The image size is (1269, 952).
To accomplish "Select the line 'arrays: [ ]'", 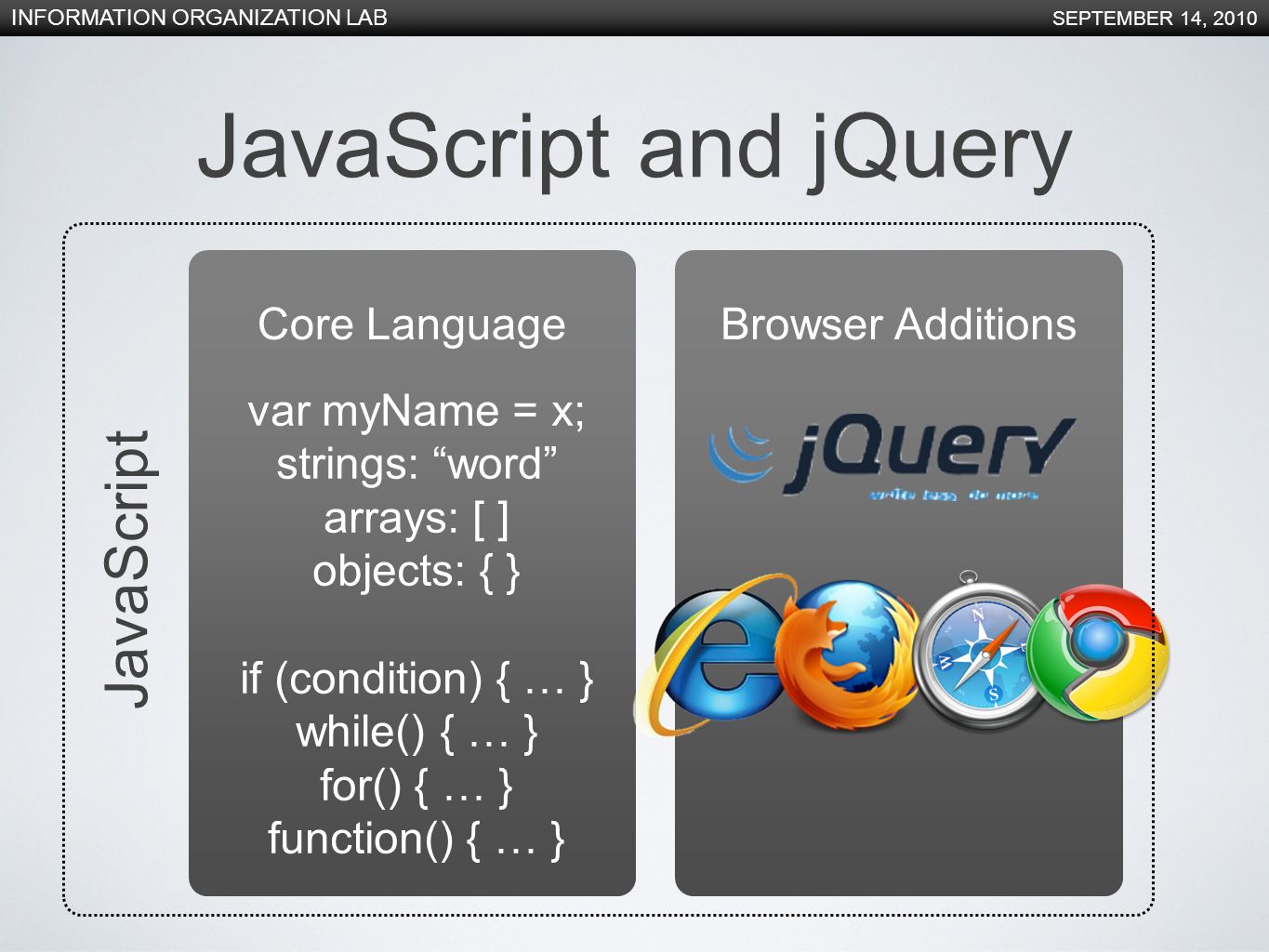I will click(x=416, y=518).
